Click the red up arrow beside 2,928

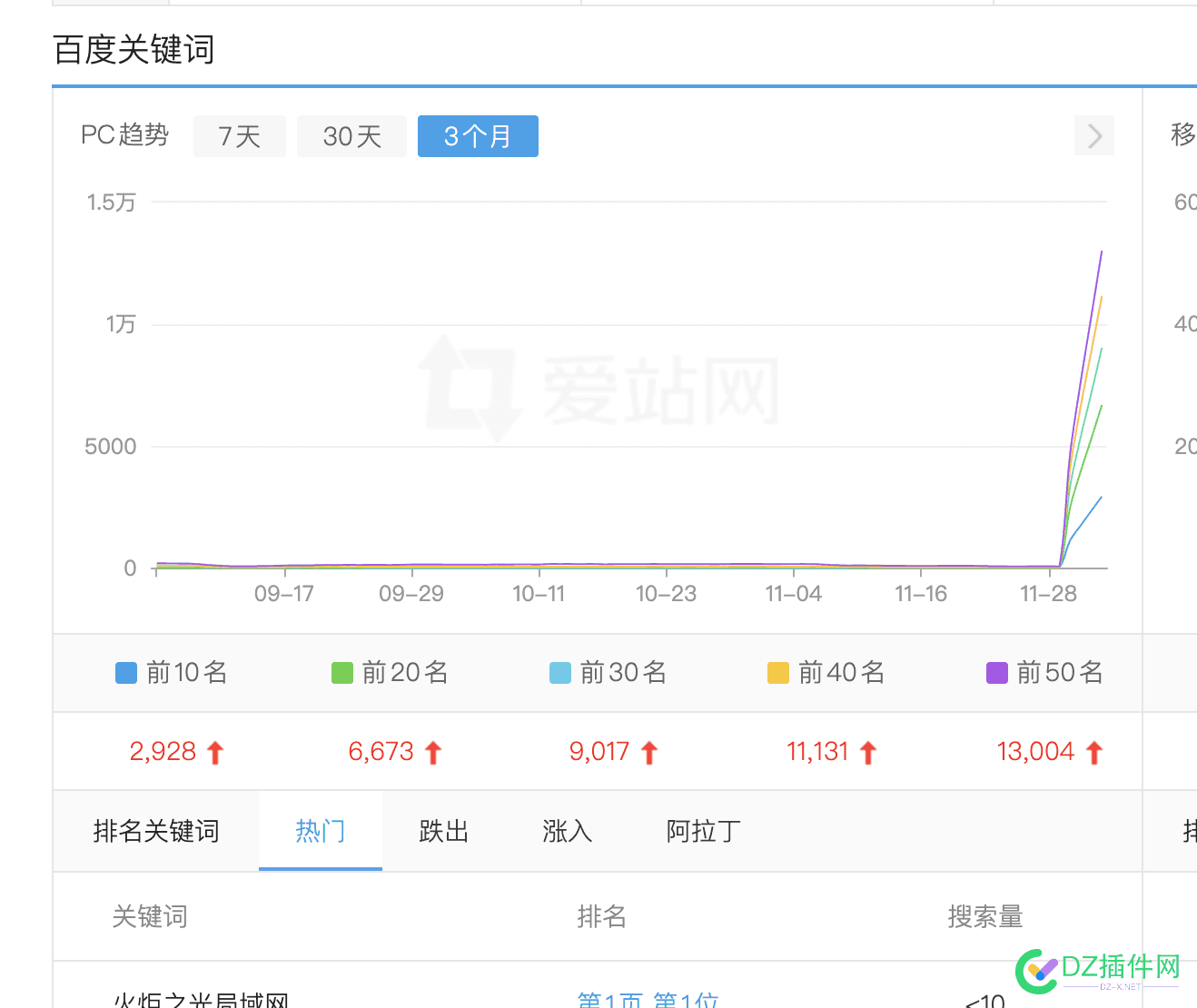point(215,753)
